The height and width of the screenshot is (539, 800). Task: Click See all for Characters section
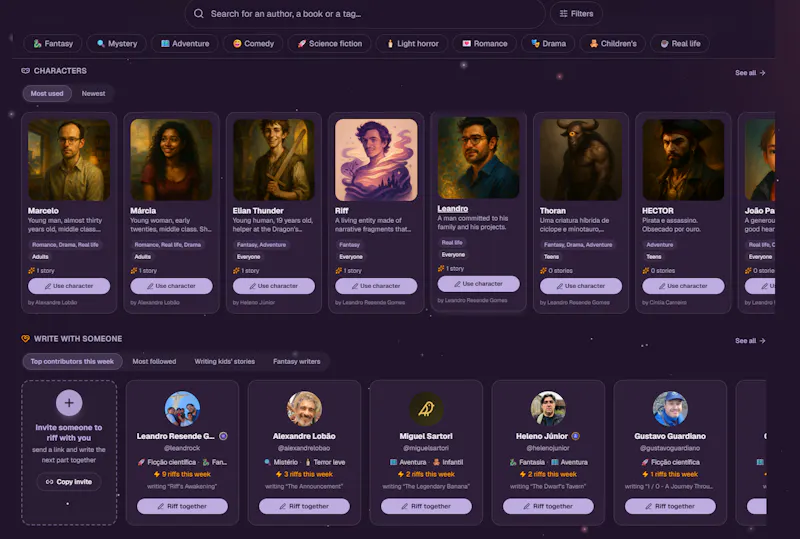(750, 73)
